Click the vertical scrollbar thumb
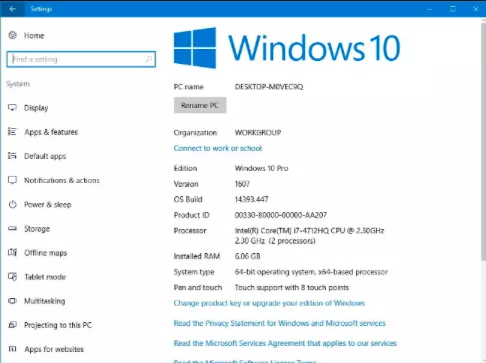Screen dimensions: 486x363 483,142
